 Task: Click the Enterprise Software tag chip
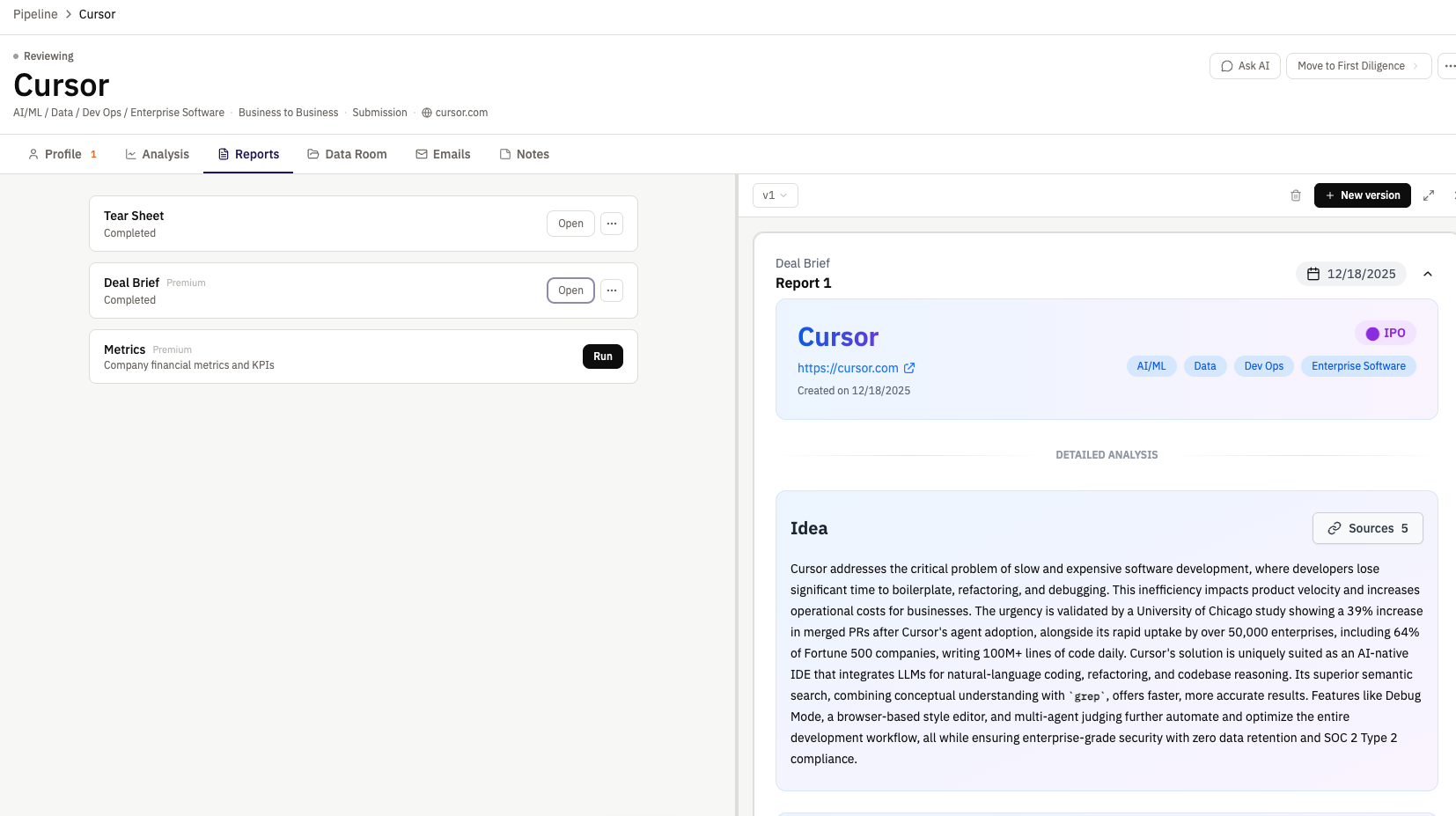pyautogui.click(x=1358, y=366)
